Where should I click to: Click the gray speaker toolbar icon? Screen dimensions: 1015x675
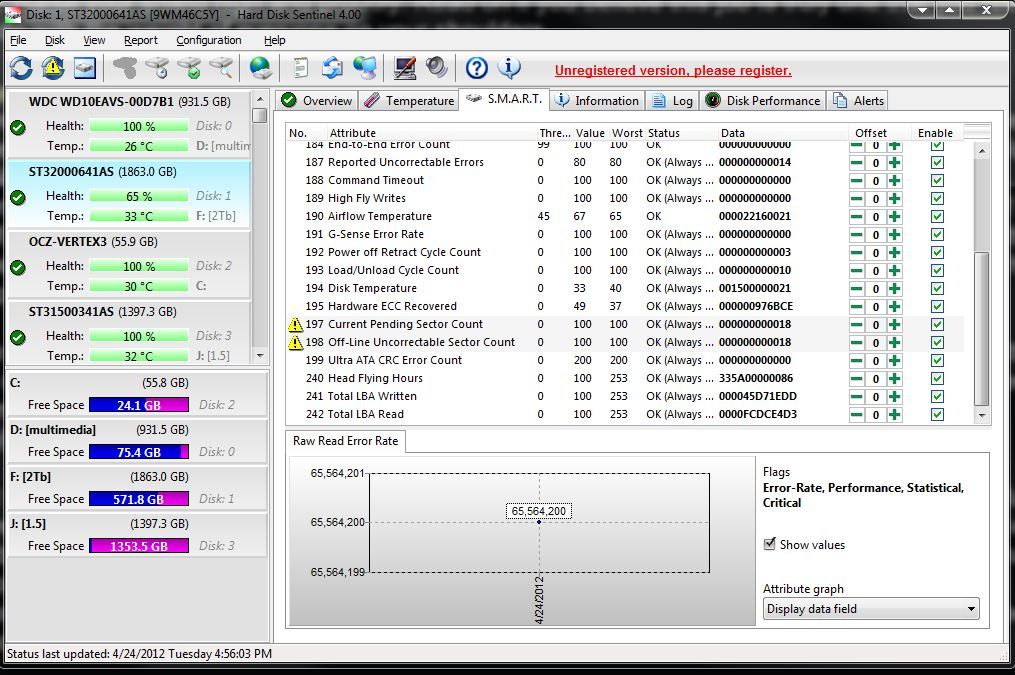[x=437, y=68]
